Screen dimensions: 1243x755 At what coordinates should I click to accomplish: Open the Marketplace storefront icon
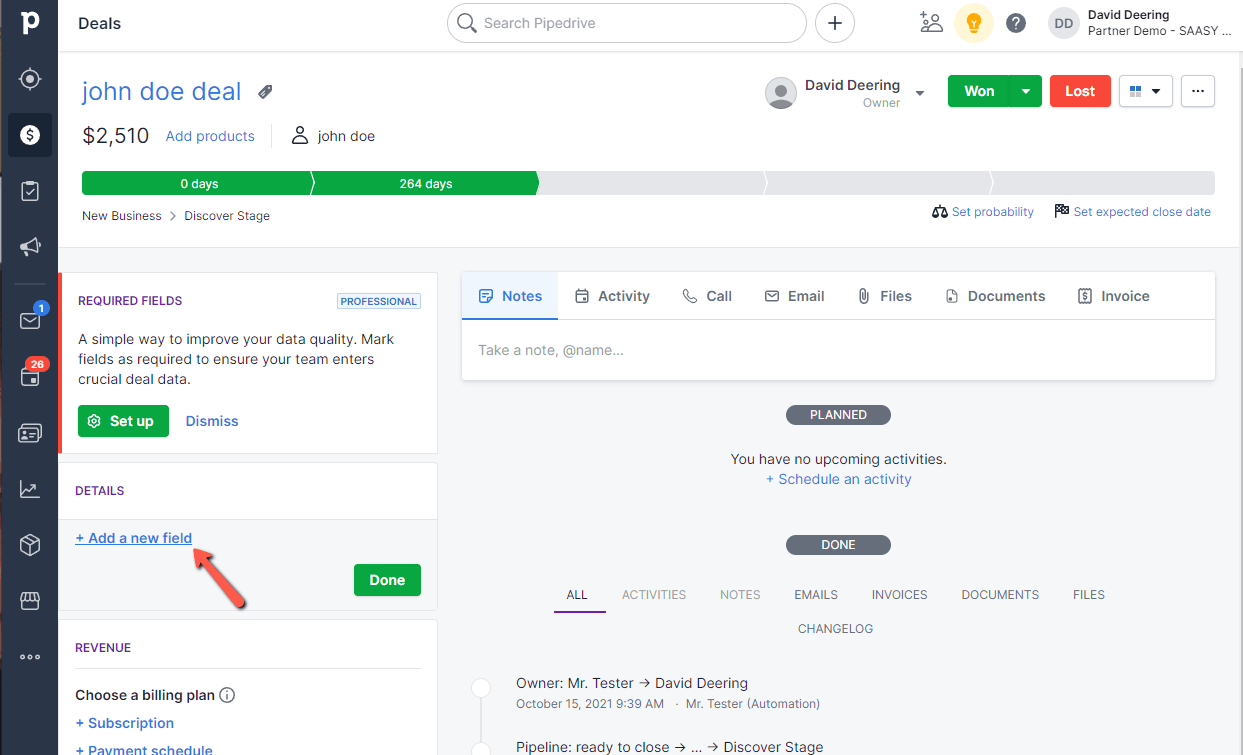29,601
